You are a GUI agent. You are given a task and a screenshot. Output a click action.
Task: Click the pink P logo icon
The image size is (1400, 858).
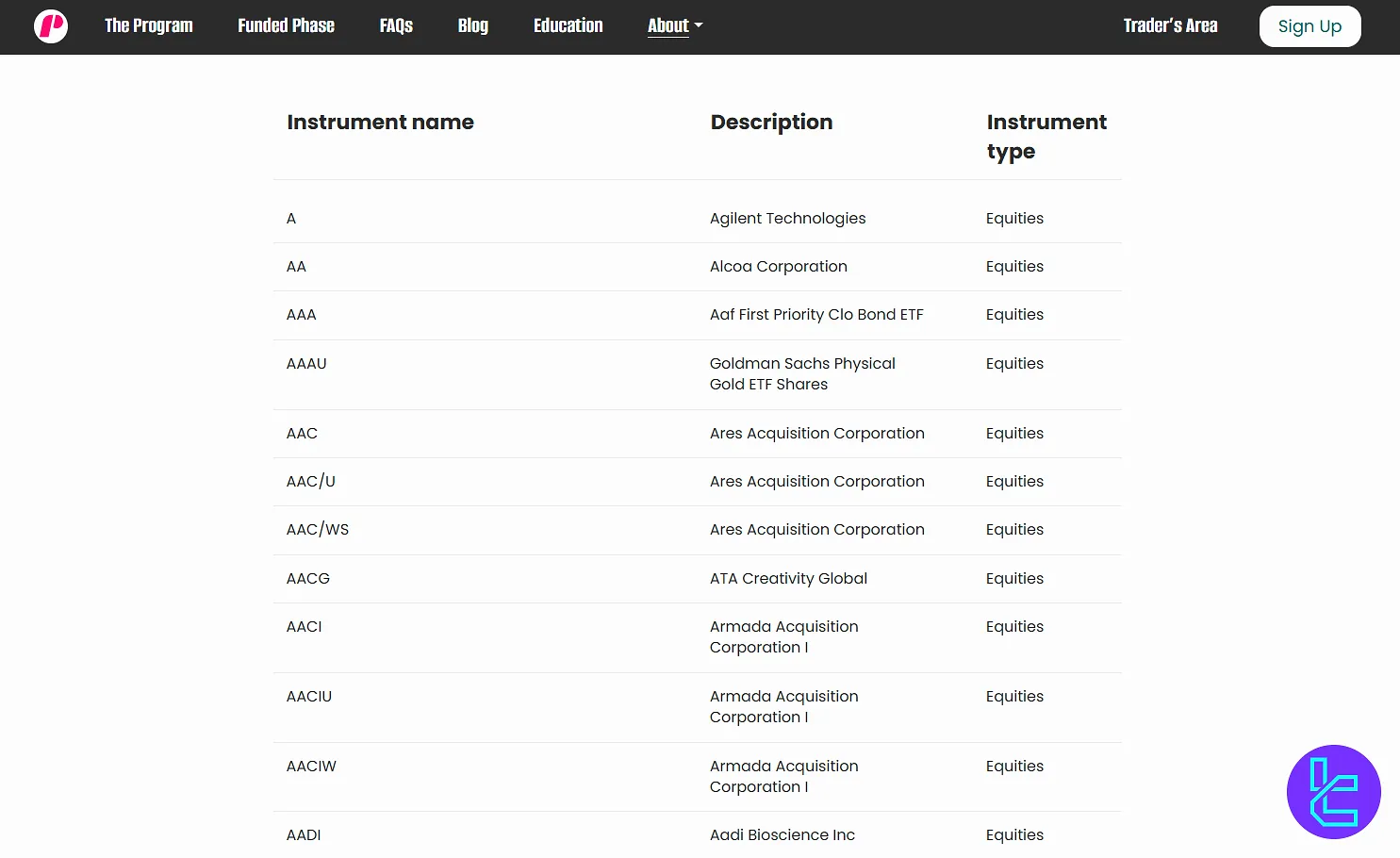pos(51,26)
